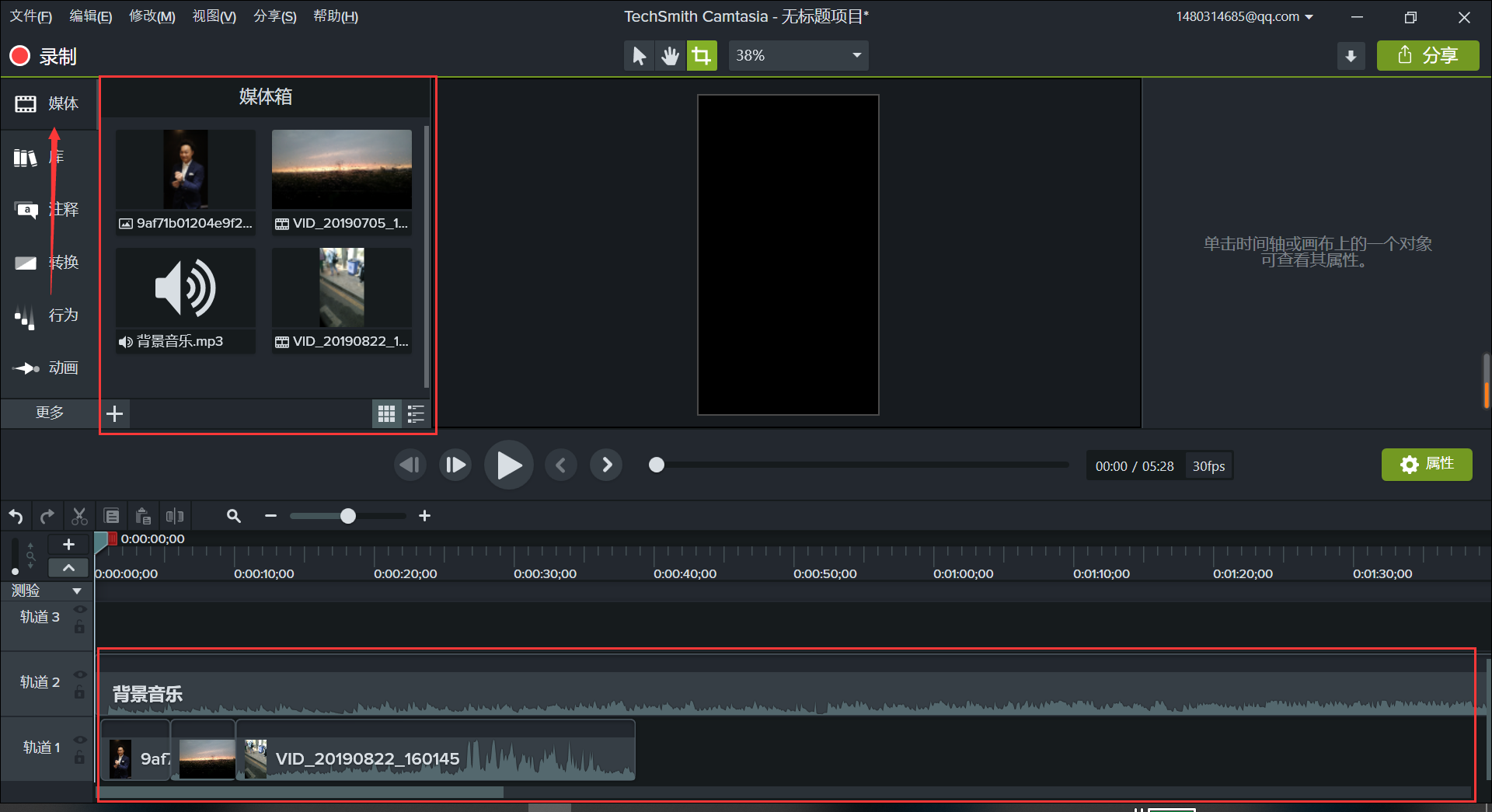Select the VID_20190822_160145 timeline clip
Screen dimensions: 1492x812
[x=435, y=751]
